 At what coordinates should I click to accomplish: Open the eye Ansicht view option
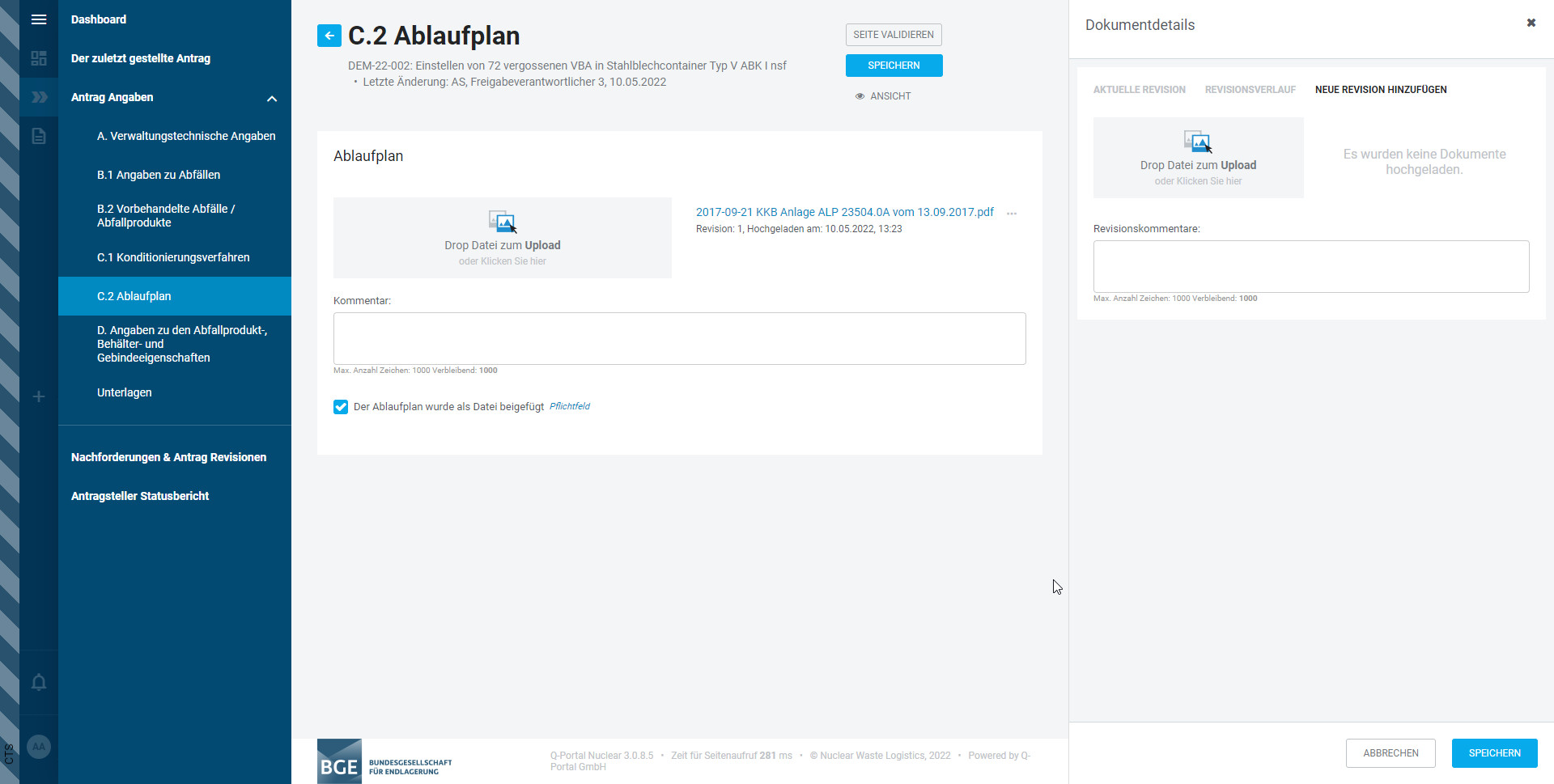coord(883,95)
